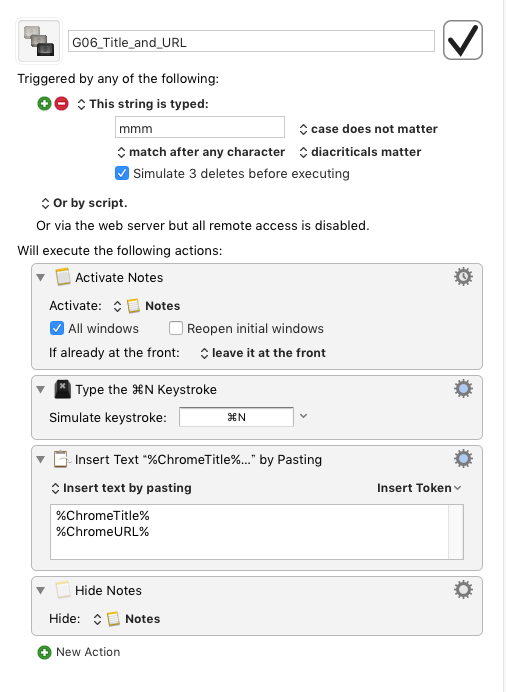This screenshot has width=506, height=692.
Task: Click green plus New Action icon
Action: click(44, 652)
